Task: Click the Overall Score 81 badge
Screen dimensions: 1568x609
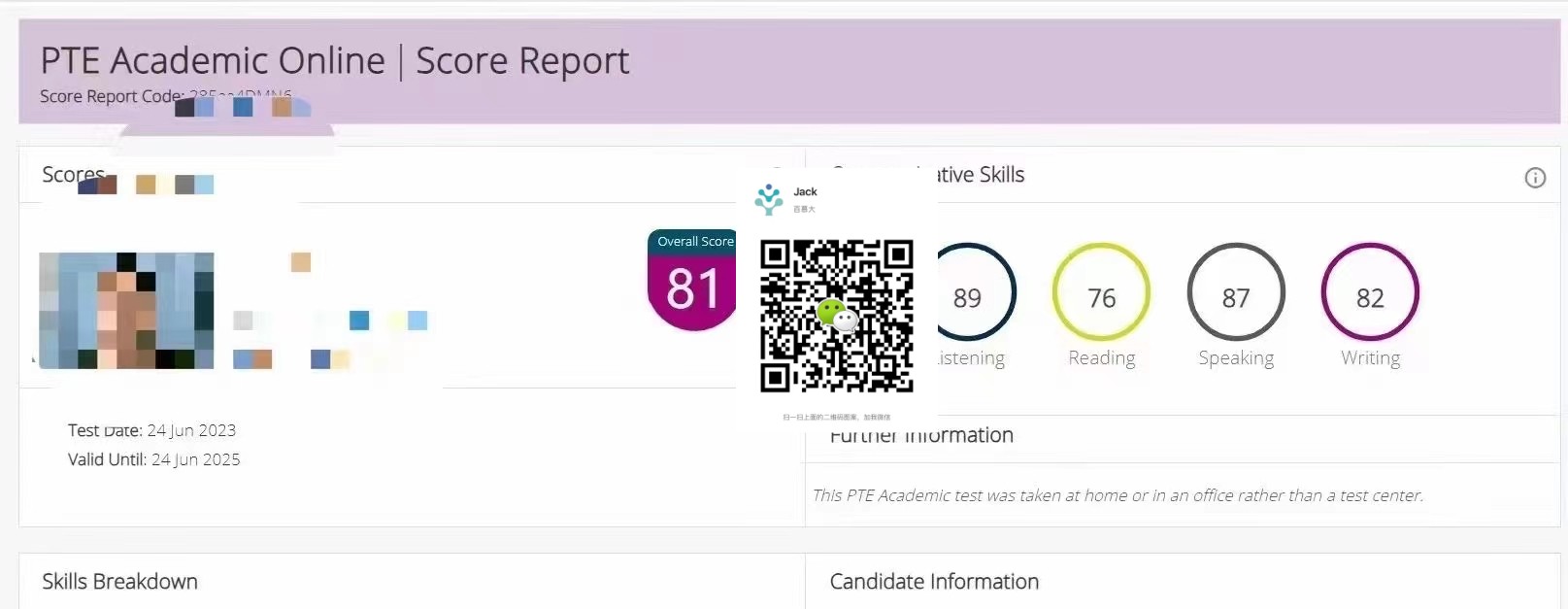Action: pyautogui.click(x=692, y=280)
